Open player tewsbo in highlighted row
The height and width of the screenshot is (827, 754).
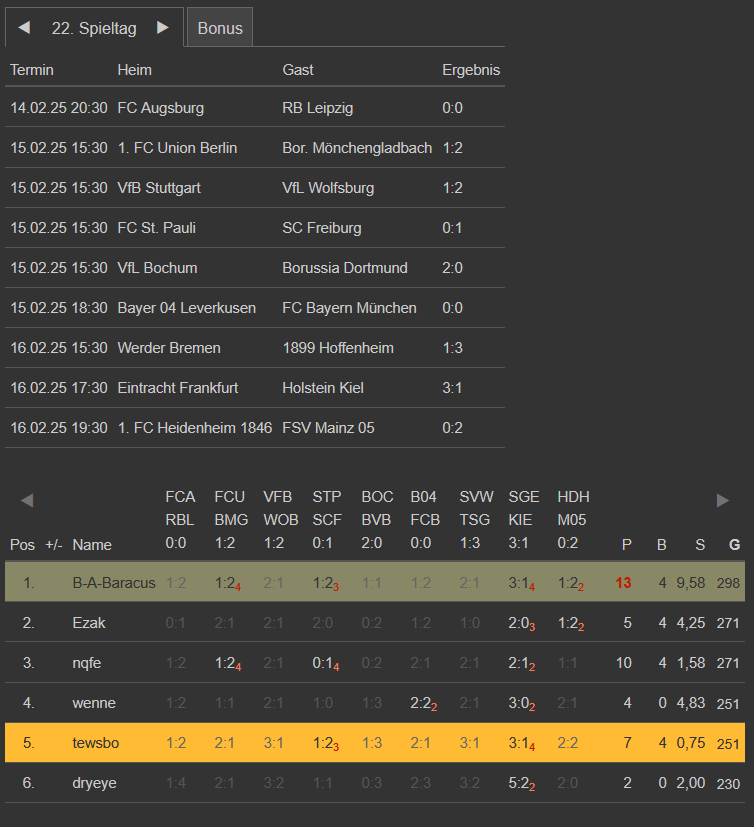click(95, 743)
